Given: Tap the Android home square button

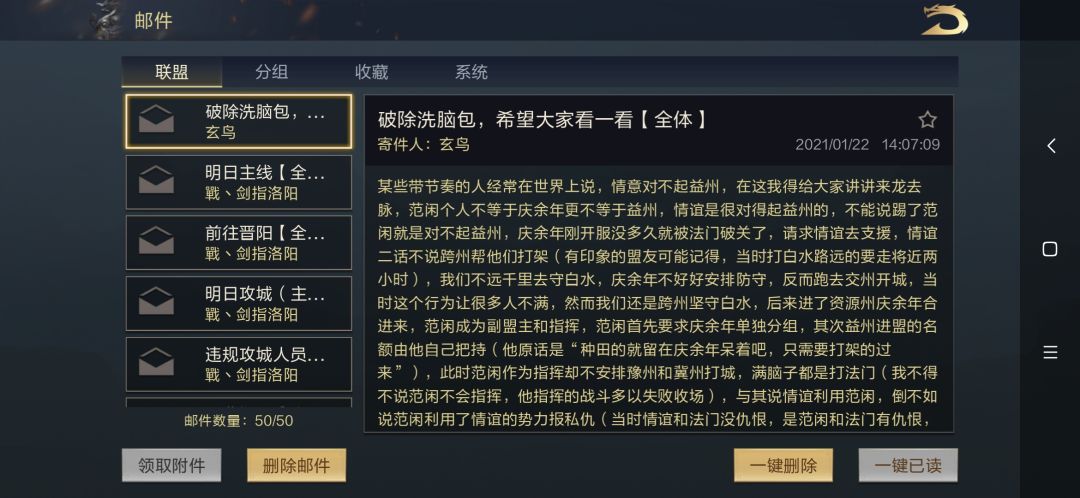Looking at the screenshot, I should (1050, 249).
